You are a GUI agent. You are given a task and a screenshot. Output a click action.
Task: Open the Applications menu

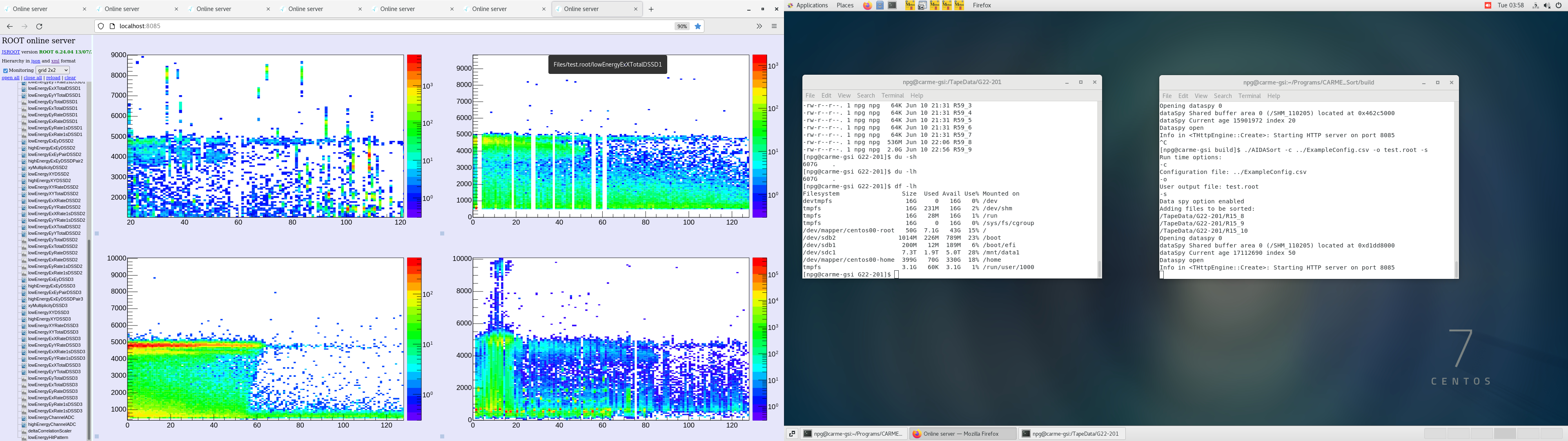(811, 5)
